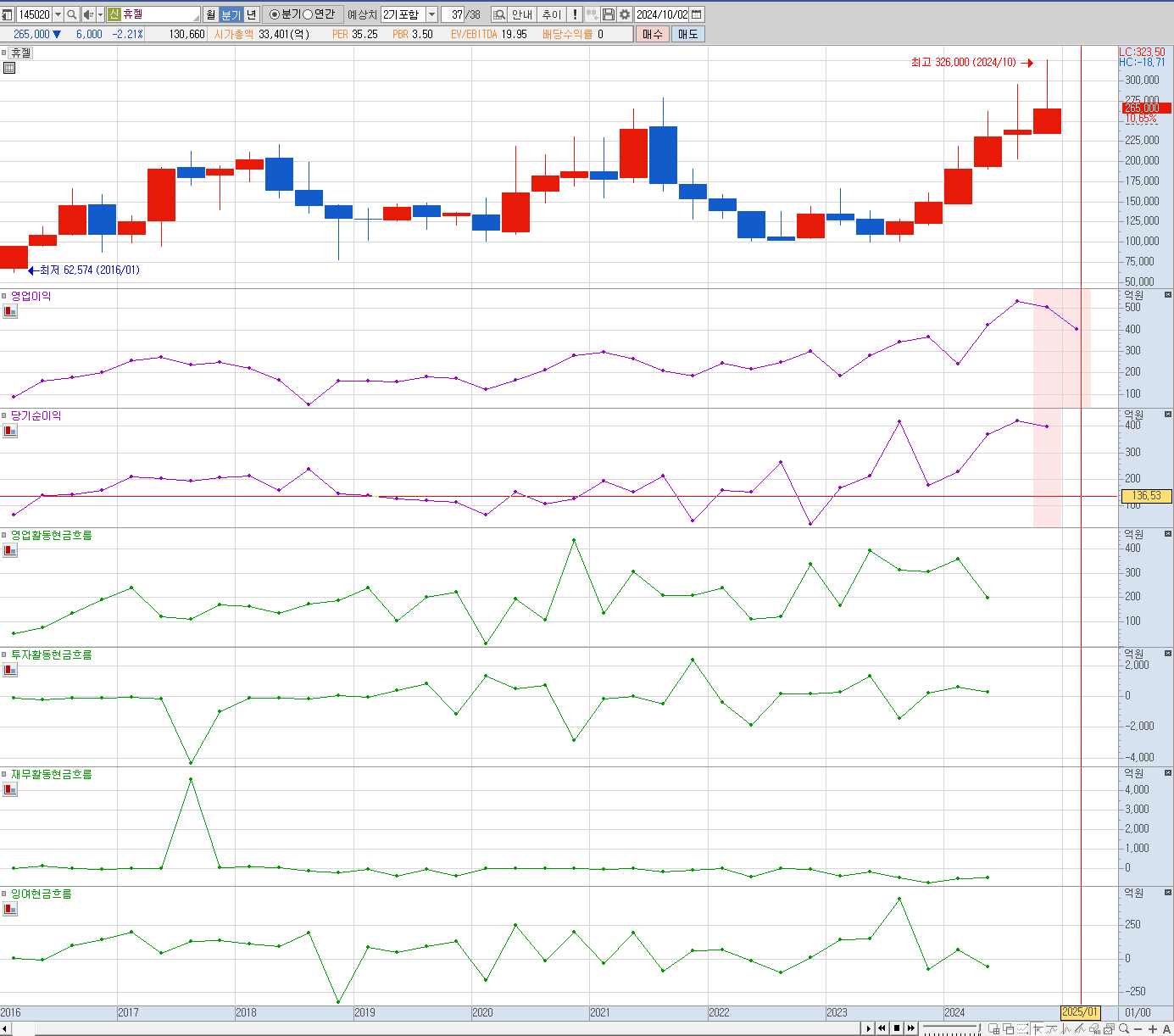The height and width of the screenshot is (1036, 1174).
Task: Click the 매수 buy button
Action: tap(653, 34)
